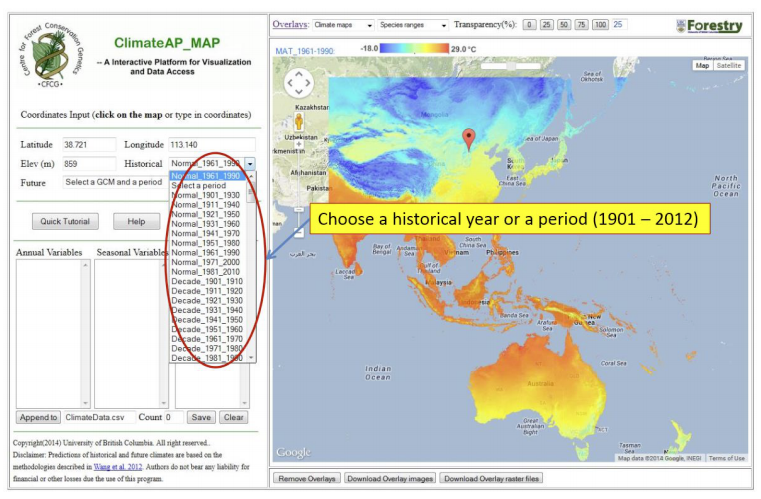
Task: Click the Latitude input field
Action: [89, 145]
